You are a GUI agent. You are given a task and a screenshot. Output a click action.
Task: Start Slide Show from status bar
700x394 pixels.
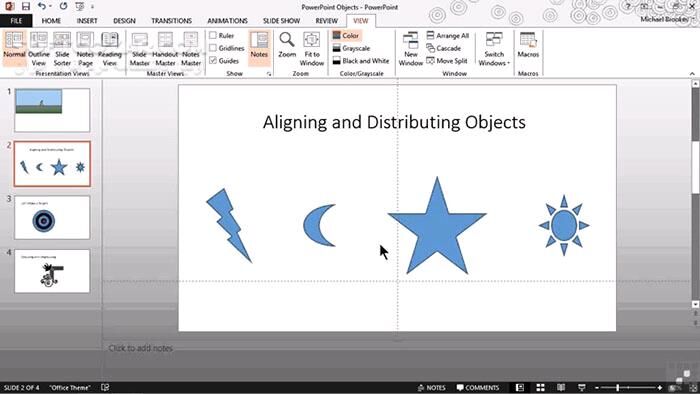point(581,387)
